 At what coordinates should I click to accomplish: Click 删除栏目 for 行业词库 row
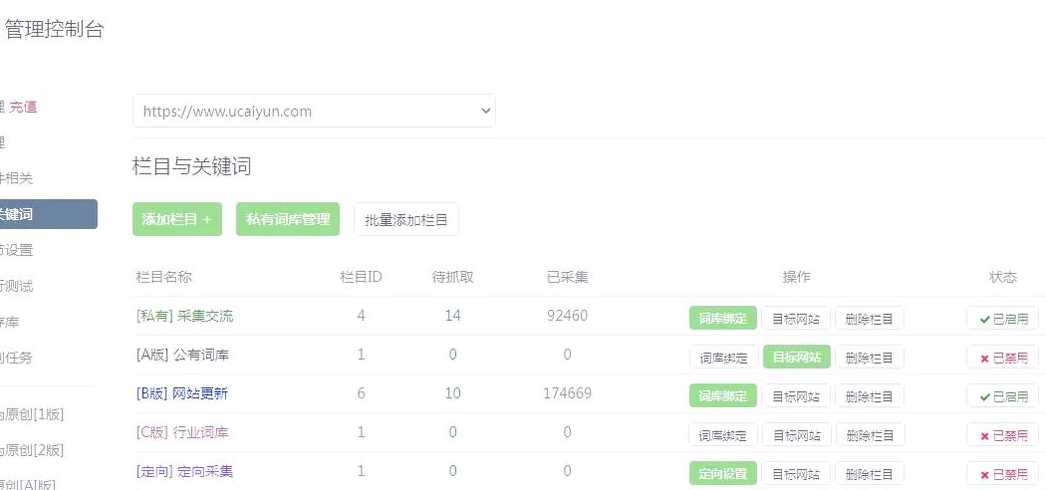tap(869, 435)
